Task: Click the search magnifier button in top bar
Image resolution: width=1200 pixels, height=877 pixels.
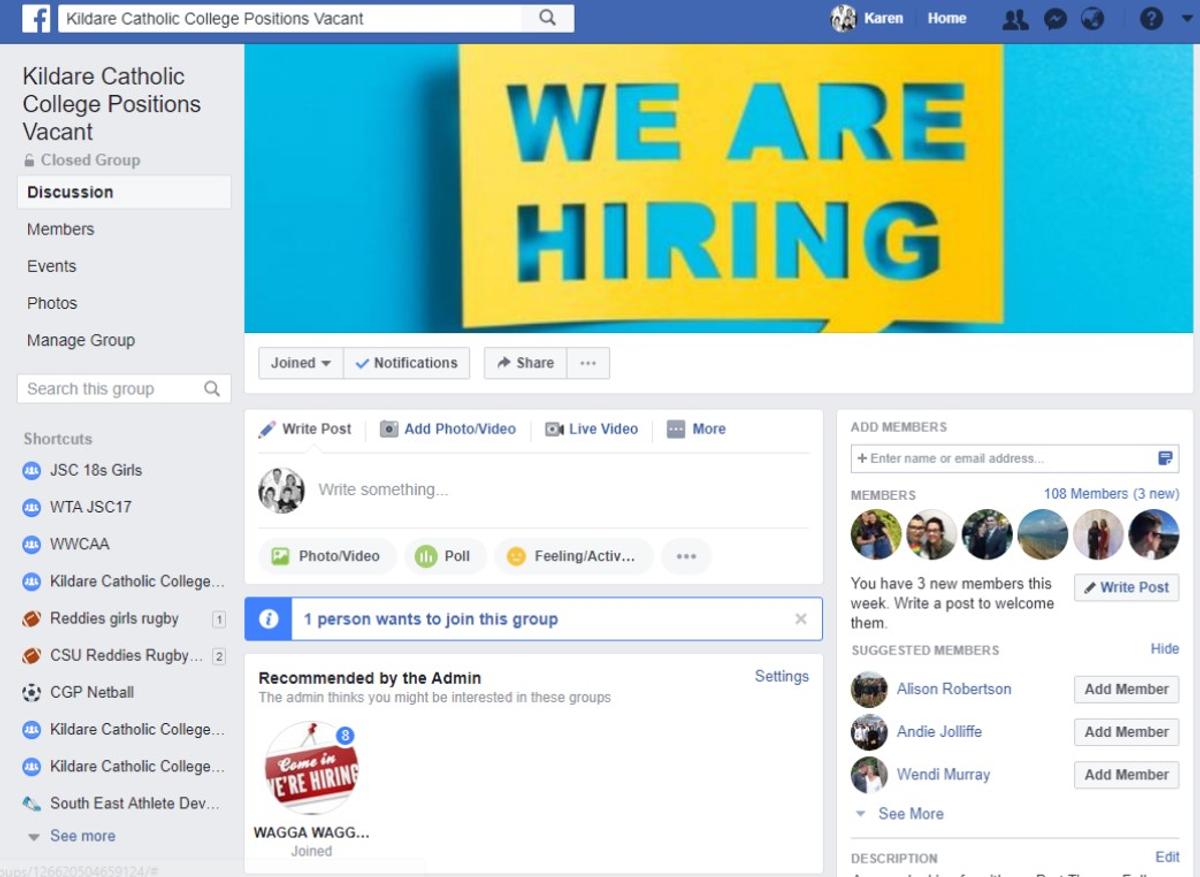Action: (547, 18)
